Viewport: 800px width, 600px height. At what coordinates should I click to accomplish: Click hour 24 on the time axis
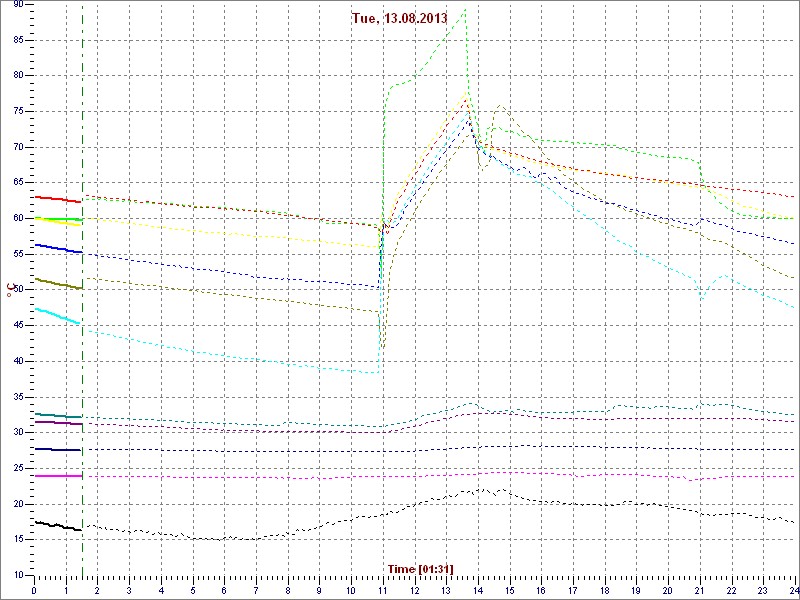tap(794, 590)
